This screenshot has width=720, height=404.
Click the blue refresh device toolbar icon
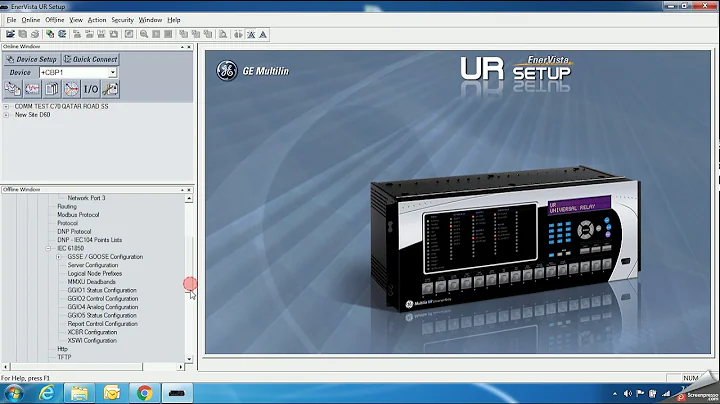62,34
